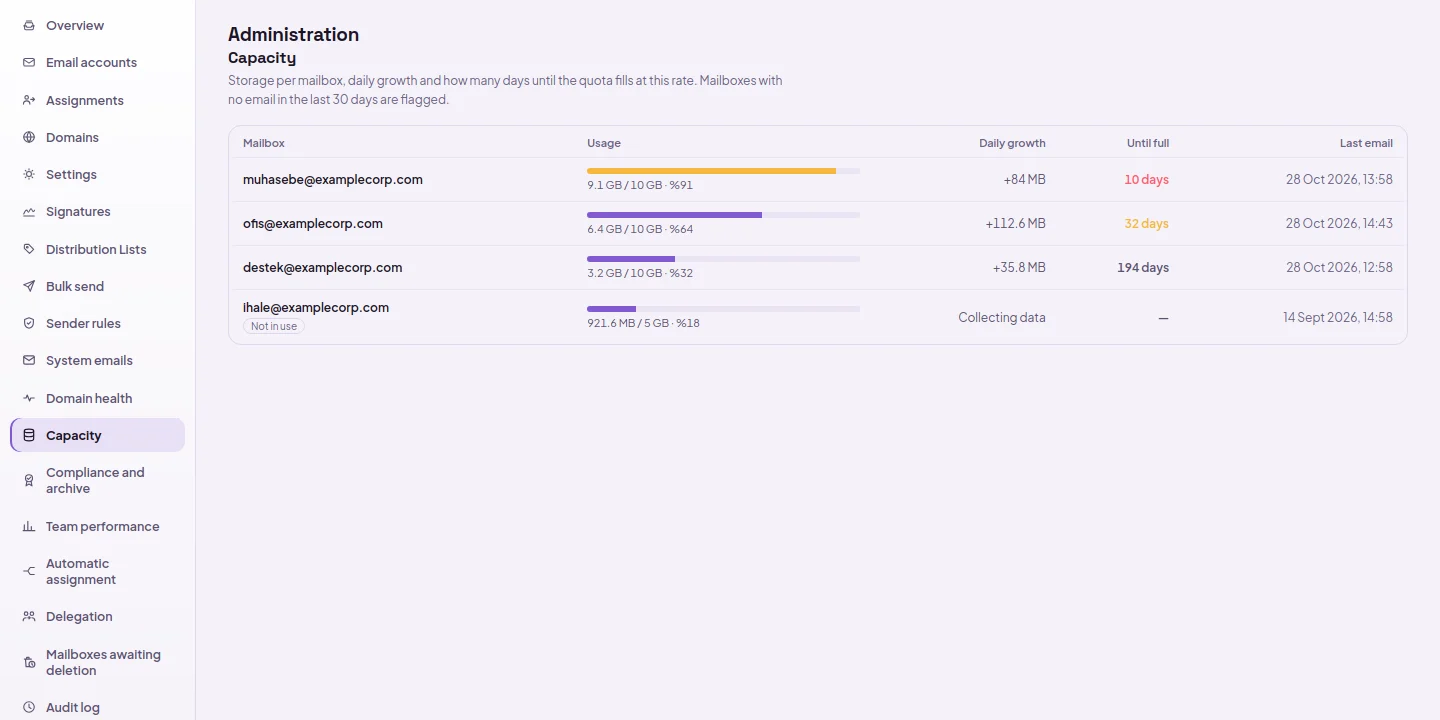Click the Signatures icon in the sidebar
This screenshot has height=720, width=1440.
pyautogui.click(x=29, y=212)
